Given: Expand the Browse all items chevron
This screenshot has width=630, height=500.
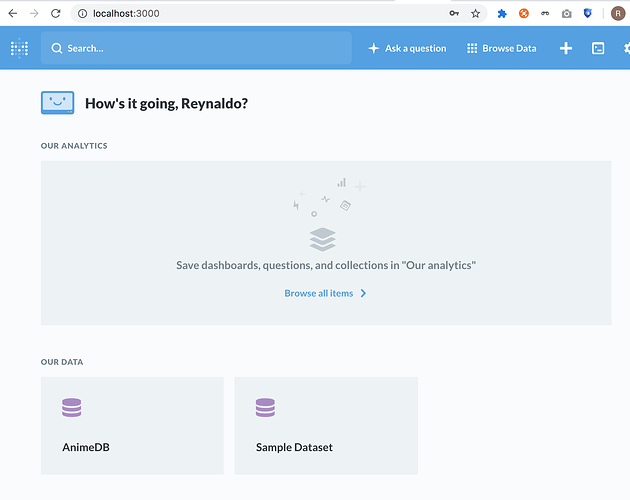Looking at the screenshot, I should (x=363, y=293).
